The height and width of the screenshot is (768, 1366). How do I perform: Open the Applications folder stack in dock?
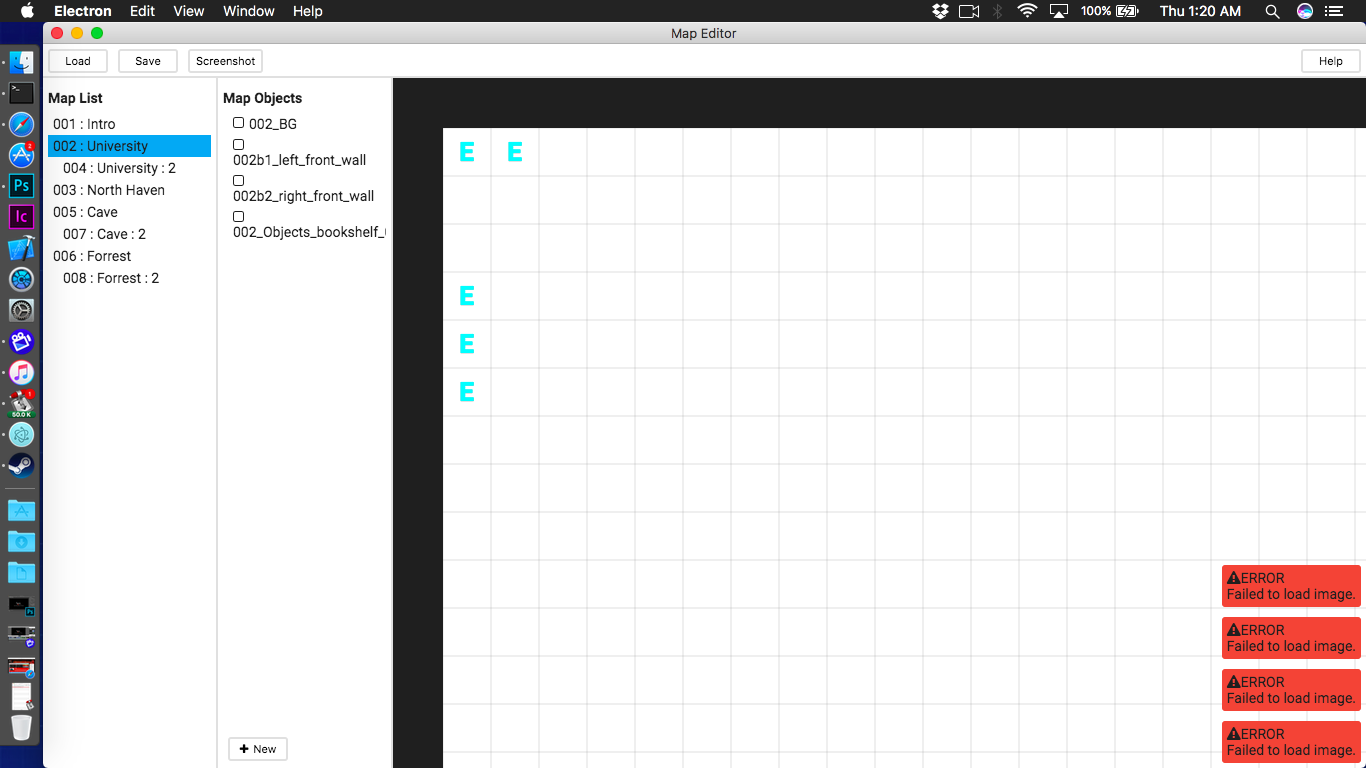(x=21, y=510)
